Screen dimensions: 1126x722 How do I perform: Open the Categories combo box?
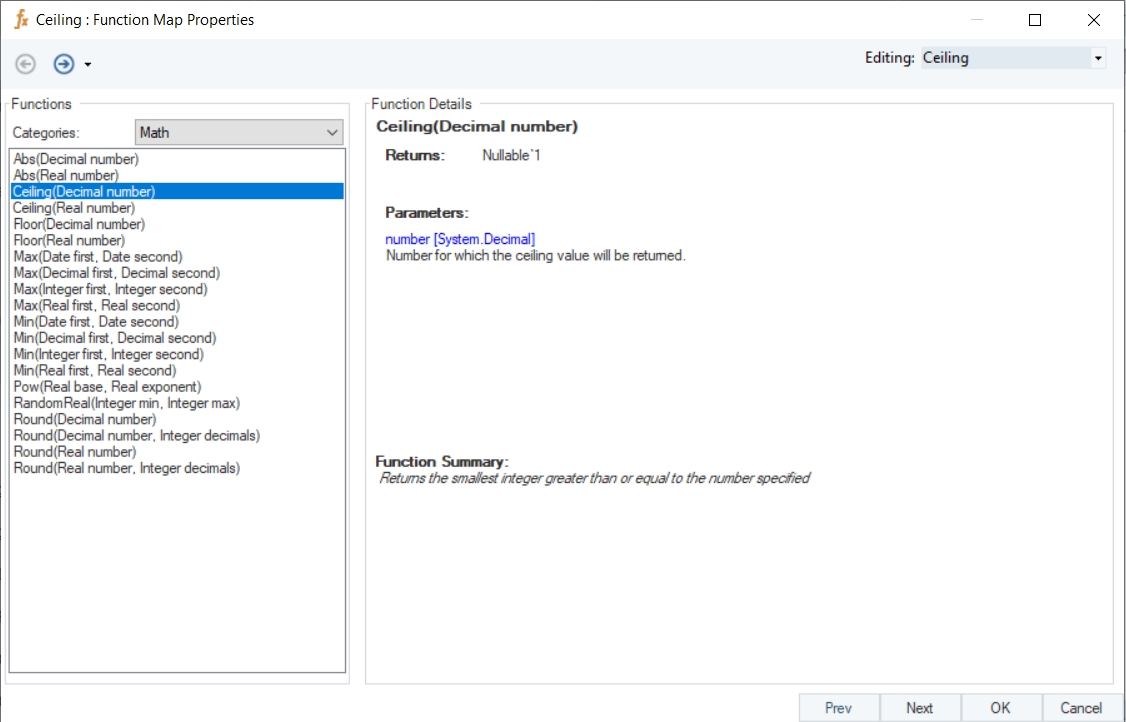pos(238,132)
